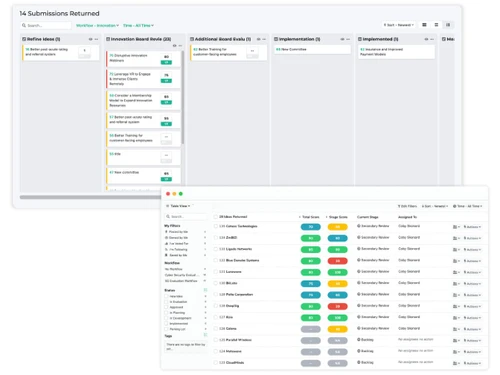Open the more menu of Refine Ideas column
This screenshot has width=500, height=375.
coord(96,39)
